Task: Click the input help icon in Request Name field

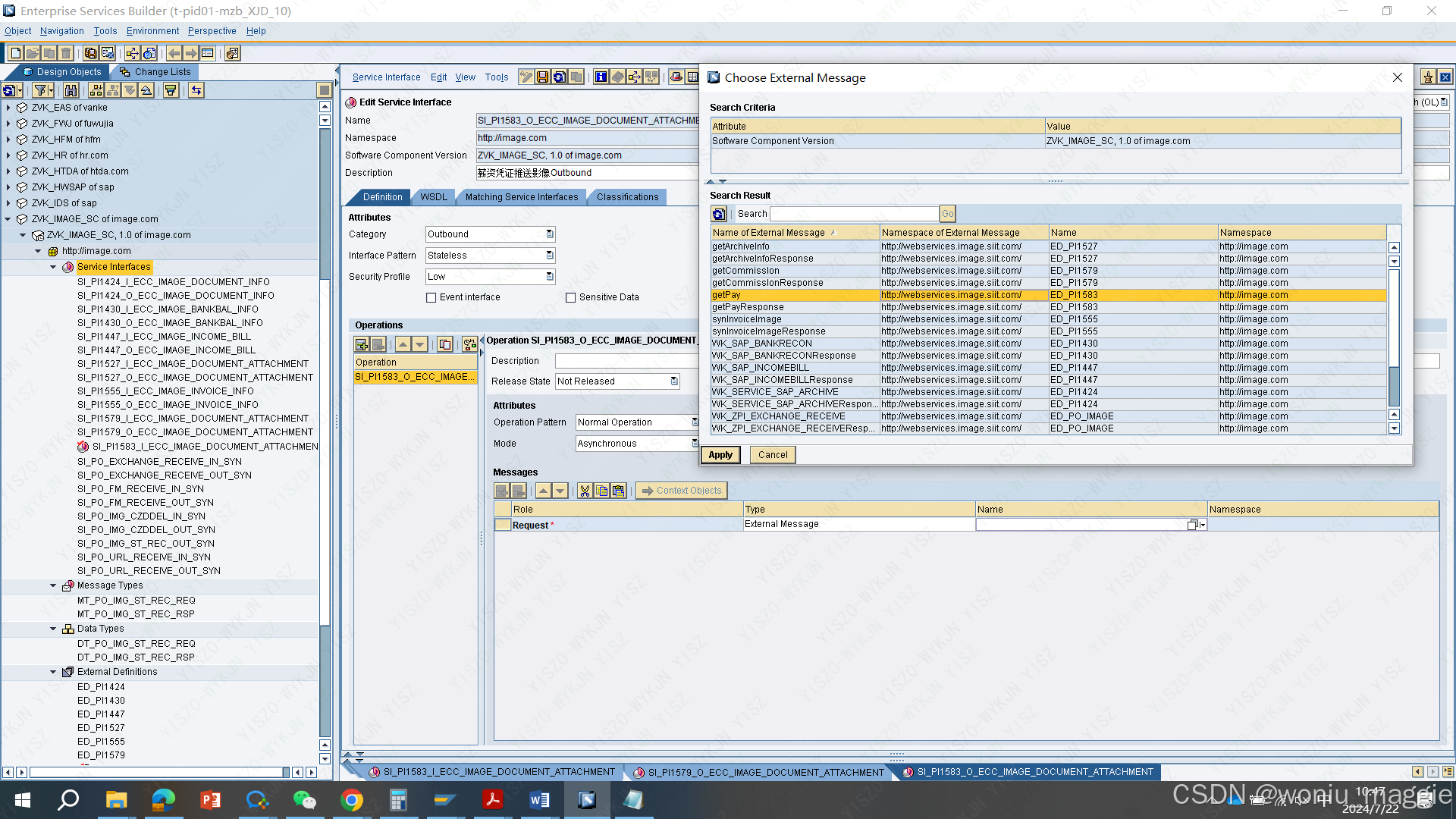Action: click(1193, 525)
